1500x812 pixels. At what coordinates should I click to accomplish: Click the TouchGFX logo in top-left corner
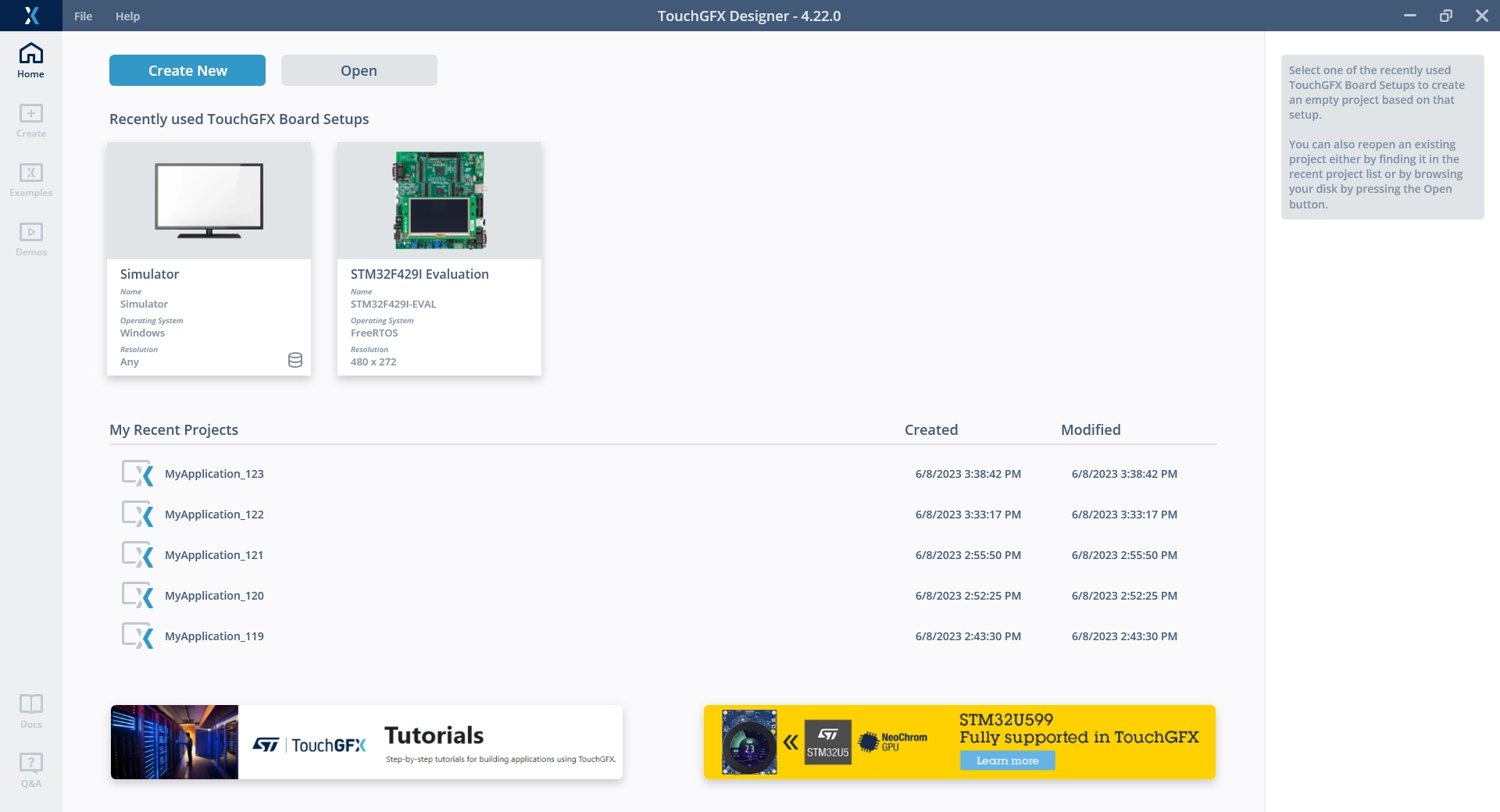click(31, 16)
